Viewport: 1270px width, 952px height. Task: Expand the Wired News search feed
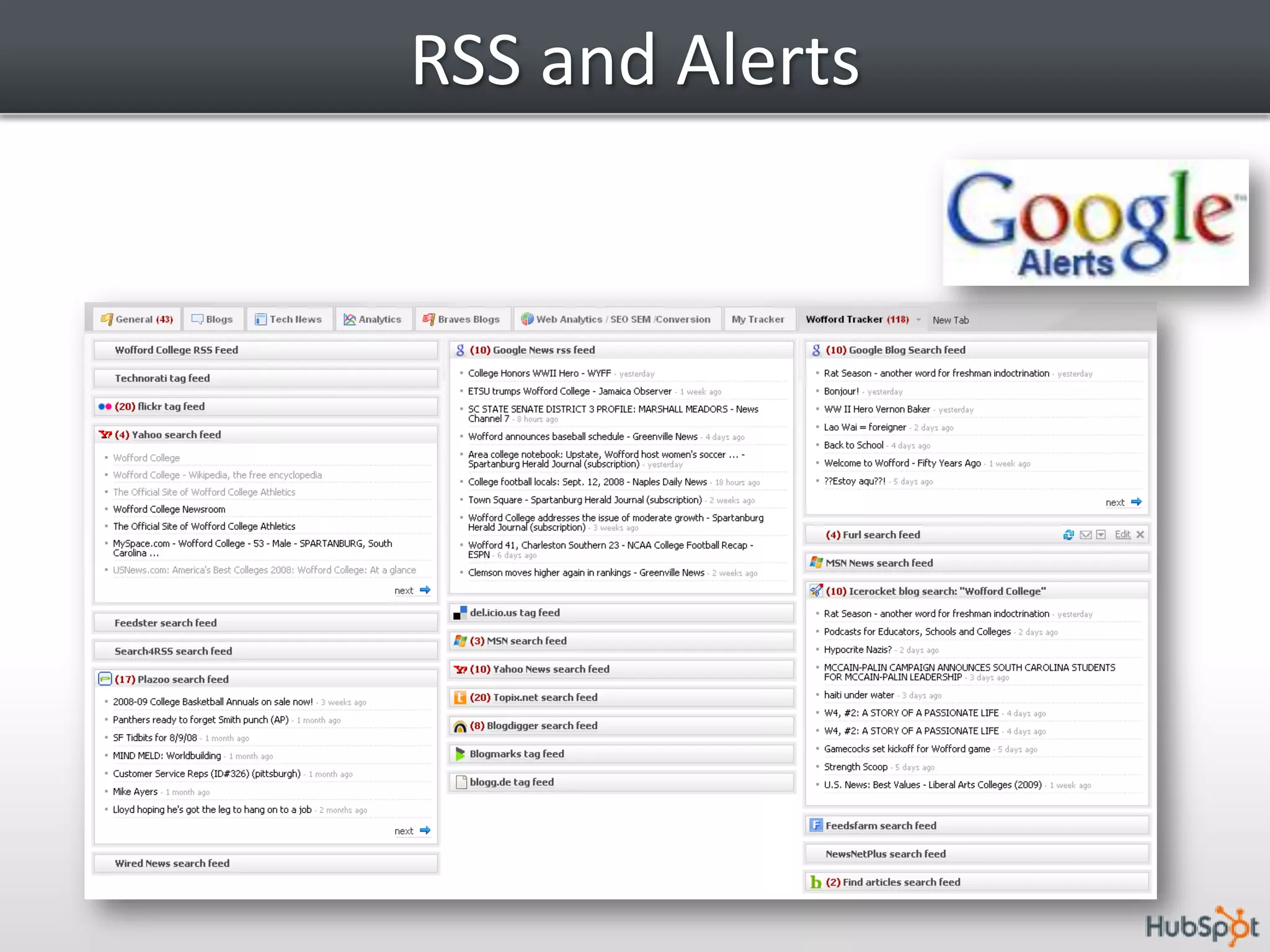pyautogui.click(x=172, y=863)
